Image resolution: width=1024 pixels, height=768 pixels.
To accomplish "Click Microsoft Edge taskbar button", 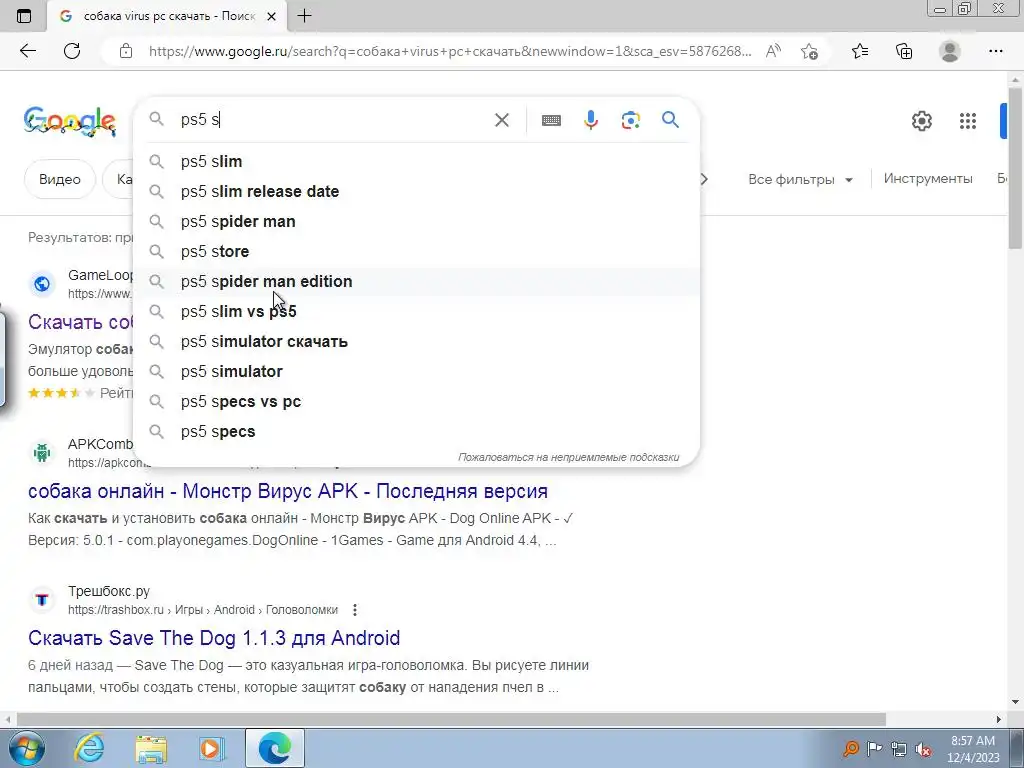I will click(275, 748).
